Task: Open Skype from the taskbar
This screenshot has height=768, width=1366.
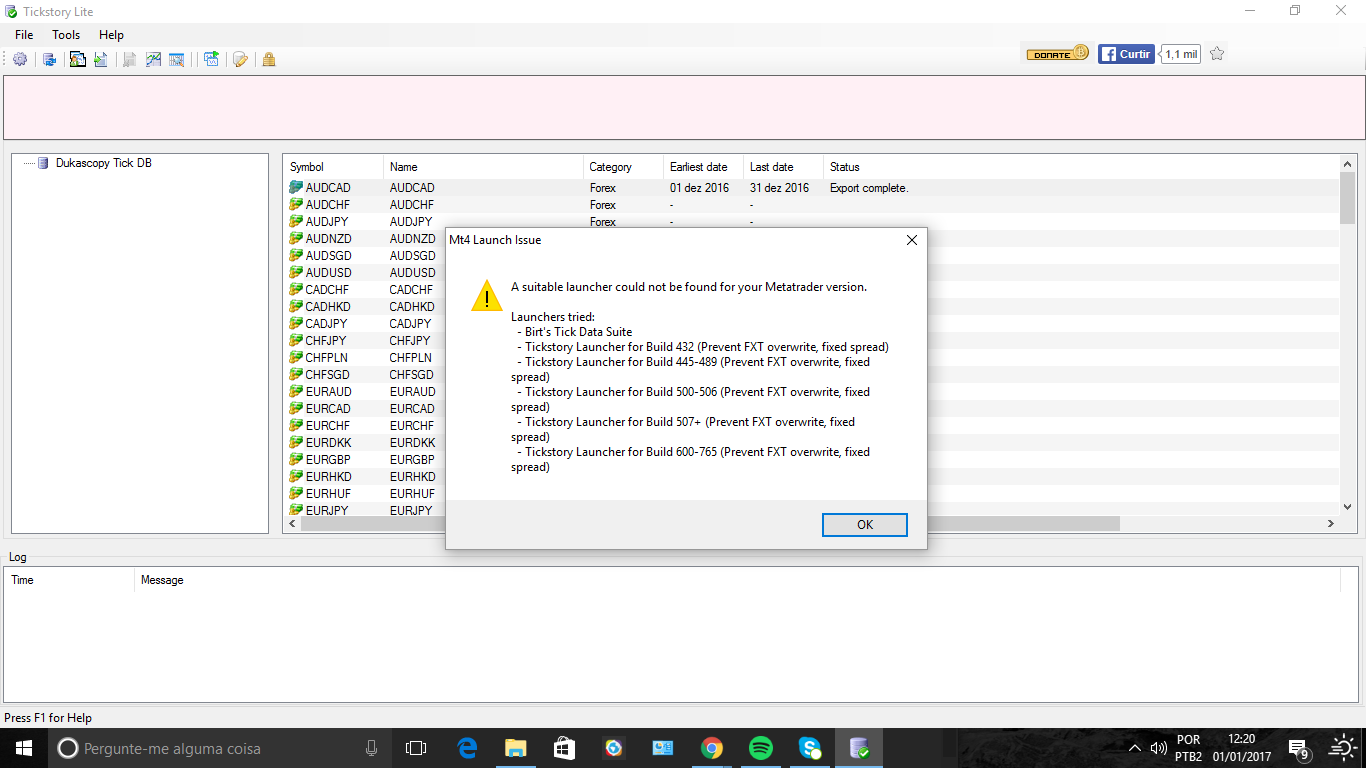Action: [810, 748]
